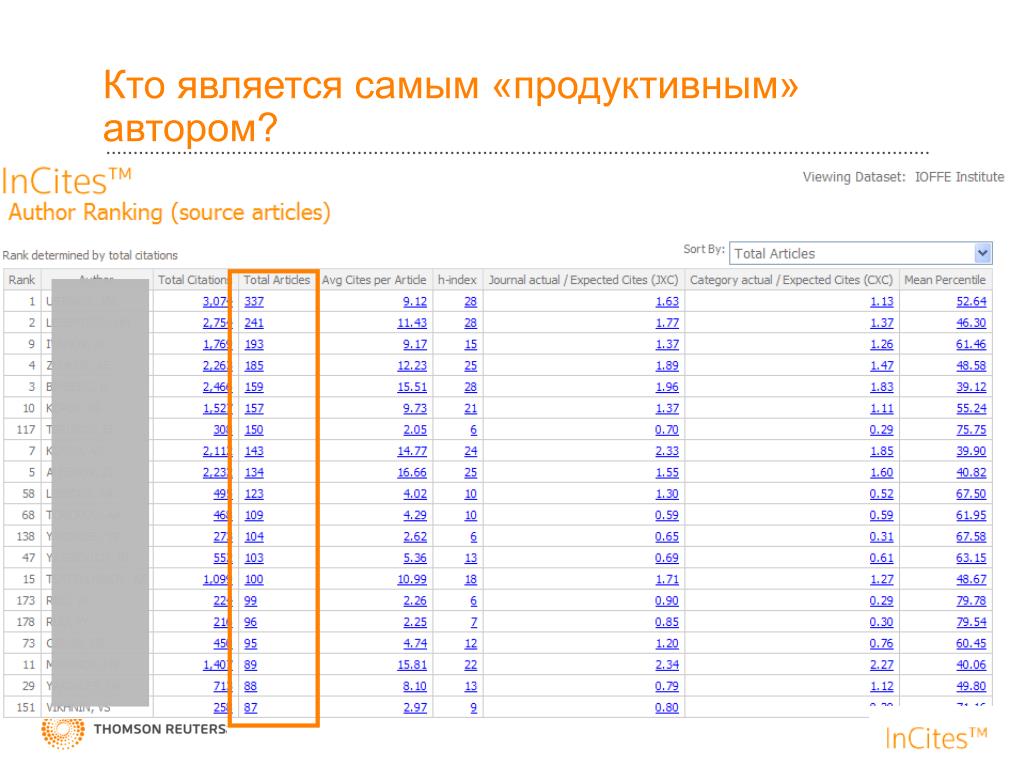Viewport: 1024px width, 768px height.
Task: Open the 67.58 mean percentile link
Action: [x=971, y=537]
